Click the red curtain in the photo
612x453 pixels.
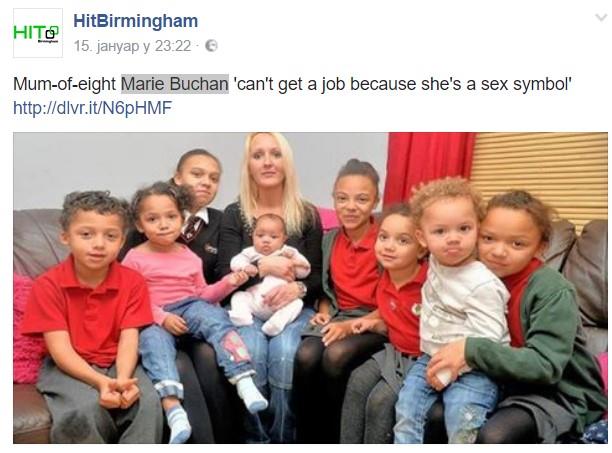point(429,166)
